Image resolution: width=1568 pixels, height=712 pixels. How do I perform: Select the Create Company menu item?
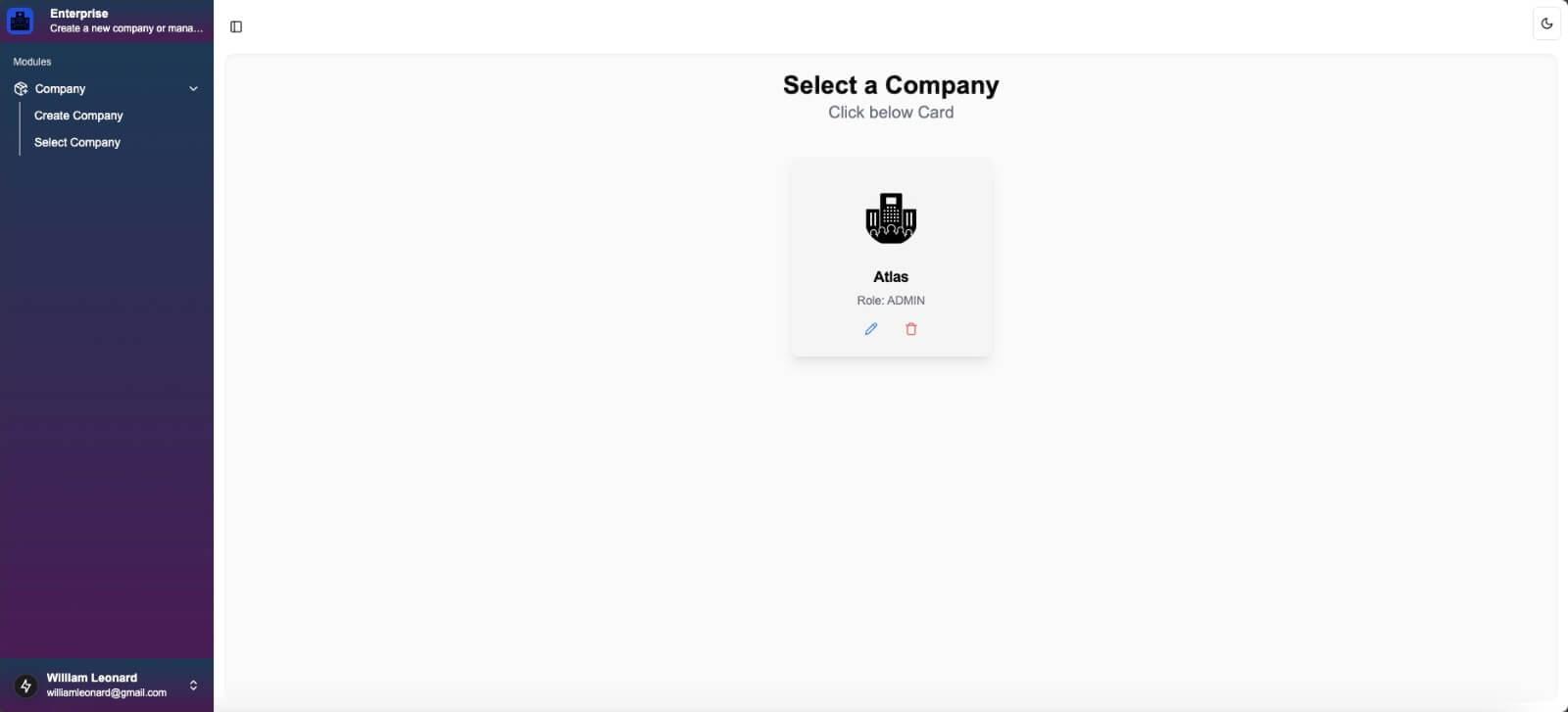pyautogui.click(x=78, y=115)
